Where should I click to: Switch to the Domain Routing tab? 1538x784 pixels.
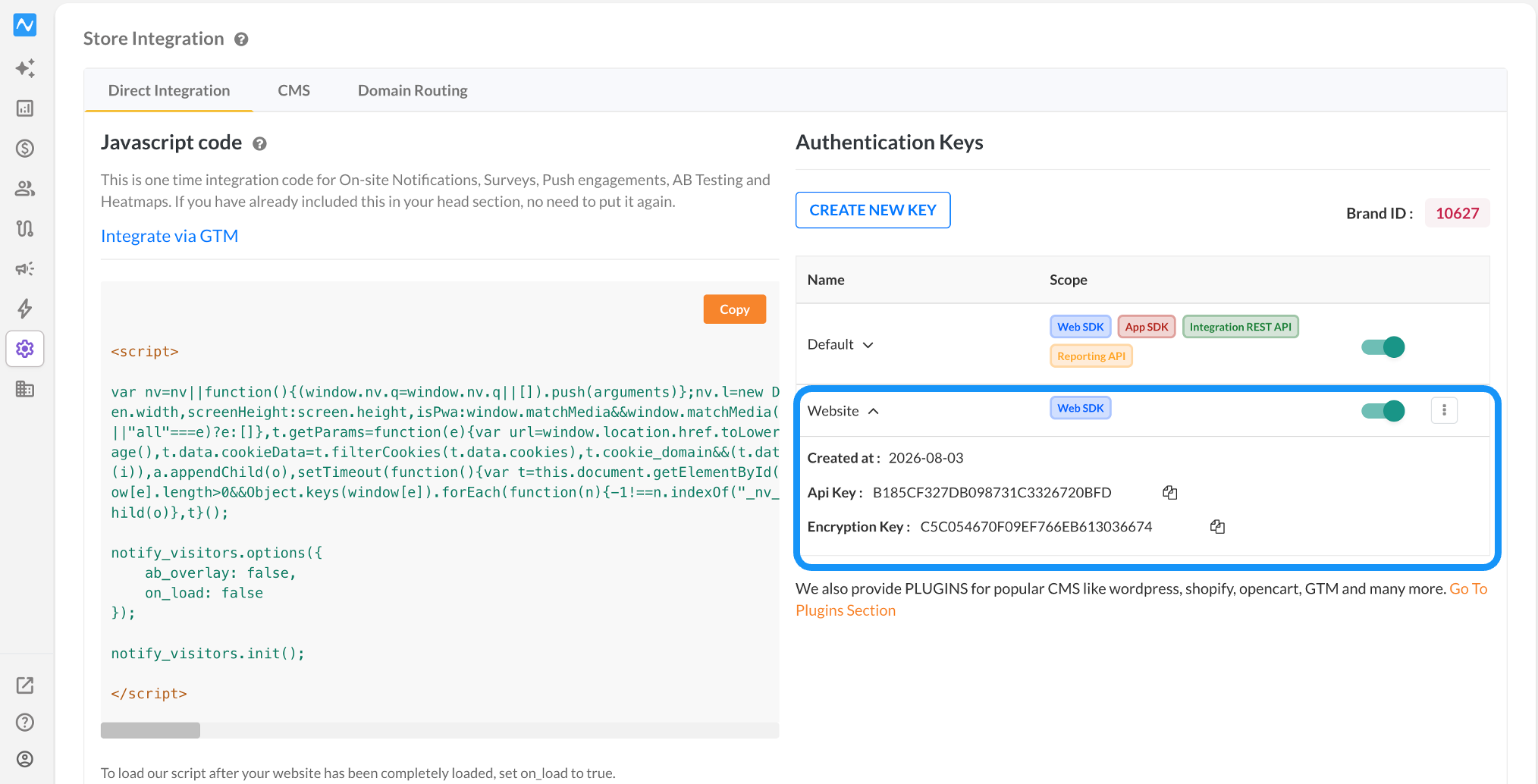pyautogui.click(x=413, y=90)
